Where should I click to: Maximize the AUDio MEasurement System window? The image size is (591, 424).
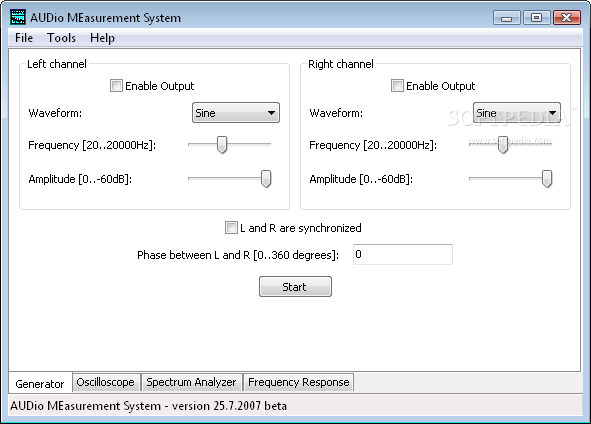[x=536, y=18]
